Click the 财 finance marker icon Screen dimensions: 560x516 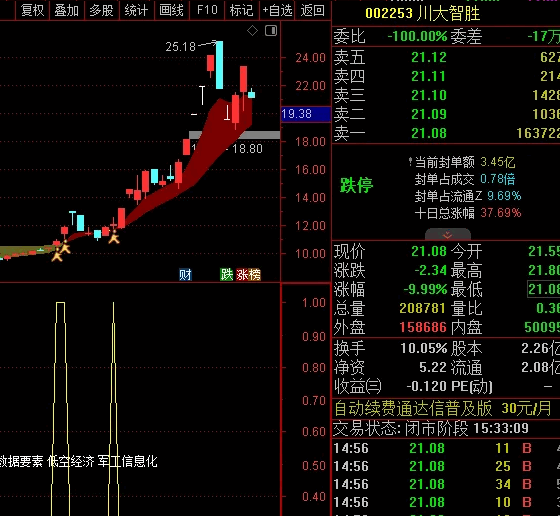[x=185, y=275]
